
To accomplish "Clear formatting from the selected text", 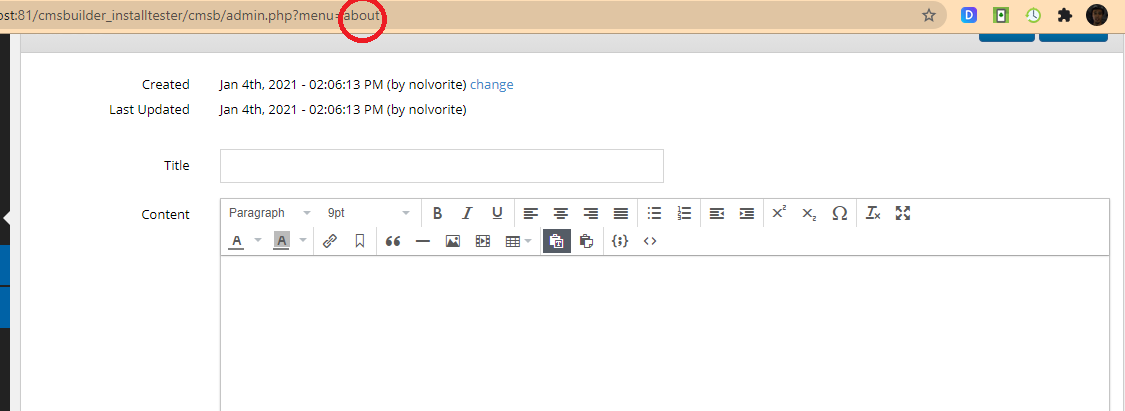I will pos(873,213).
